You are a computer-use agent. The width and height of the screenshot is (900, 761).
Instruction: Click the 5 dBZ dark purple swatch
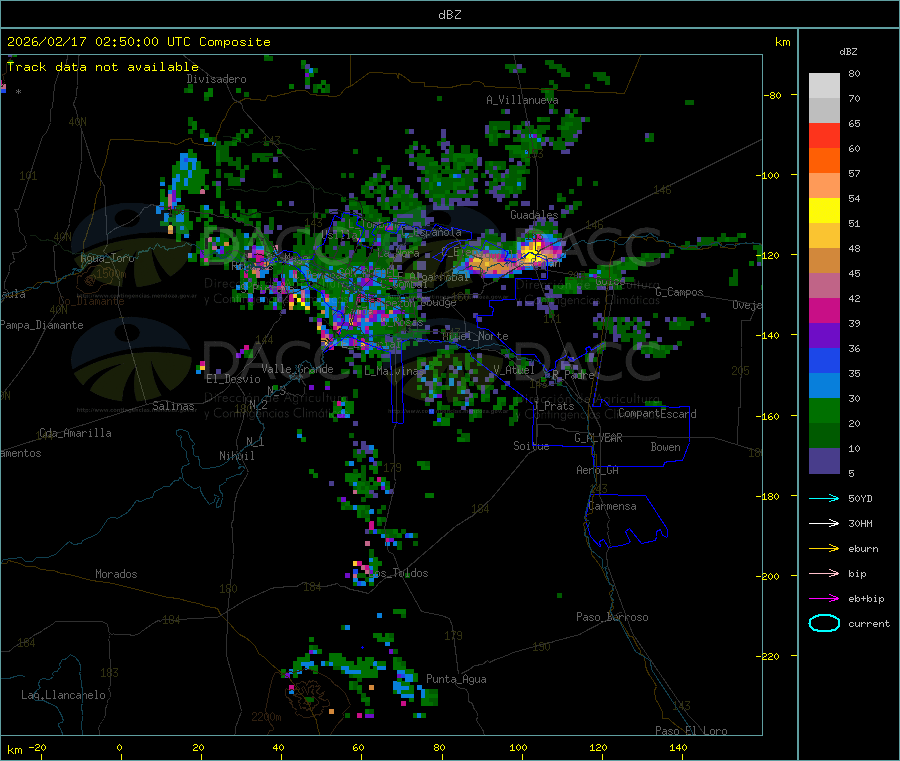click(x=824, y=461)
